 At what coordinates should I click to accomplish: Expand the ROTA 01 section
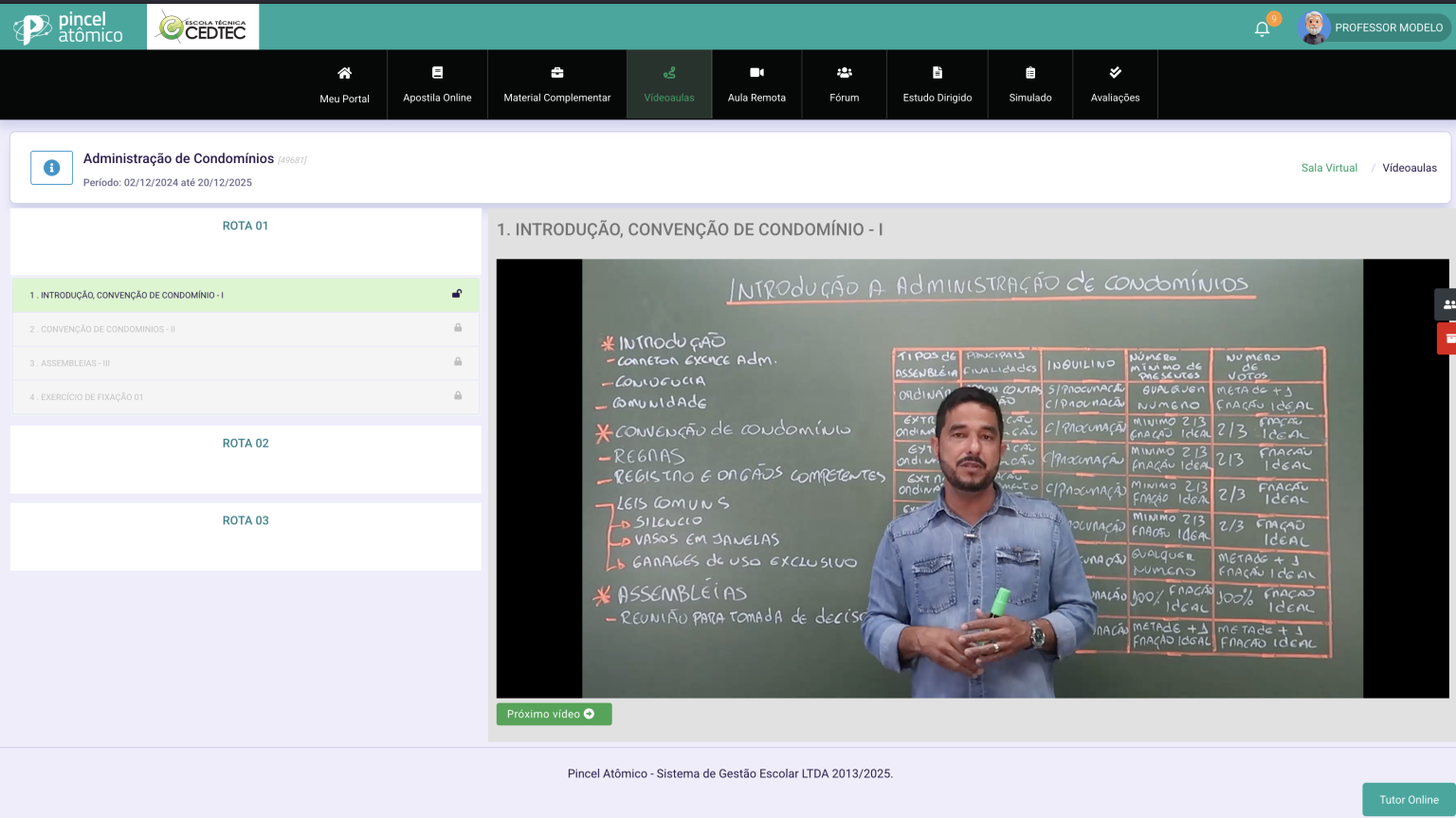pos(246,227)
